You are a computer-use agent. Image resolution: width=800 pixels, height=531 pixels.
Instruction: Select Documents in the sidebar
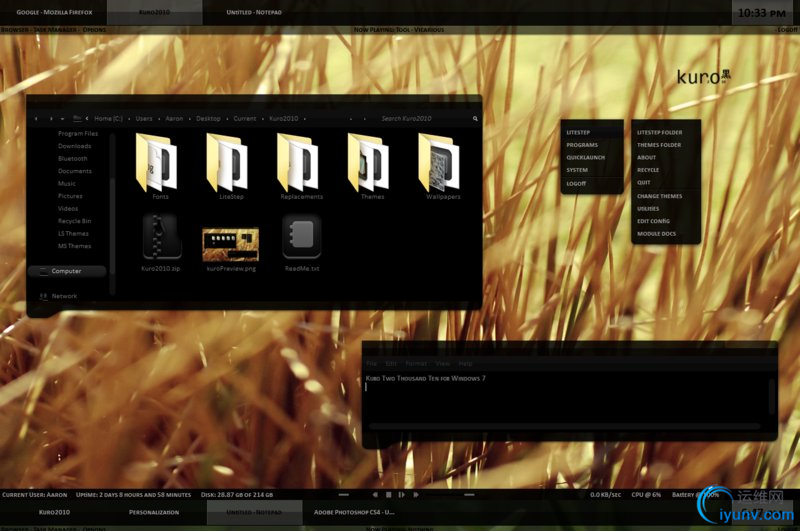74,171
